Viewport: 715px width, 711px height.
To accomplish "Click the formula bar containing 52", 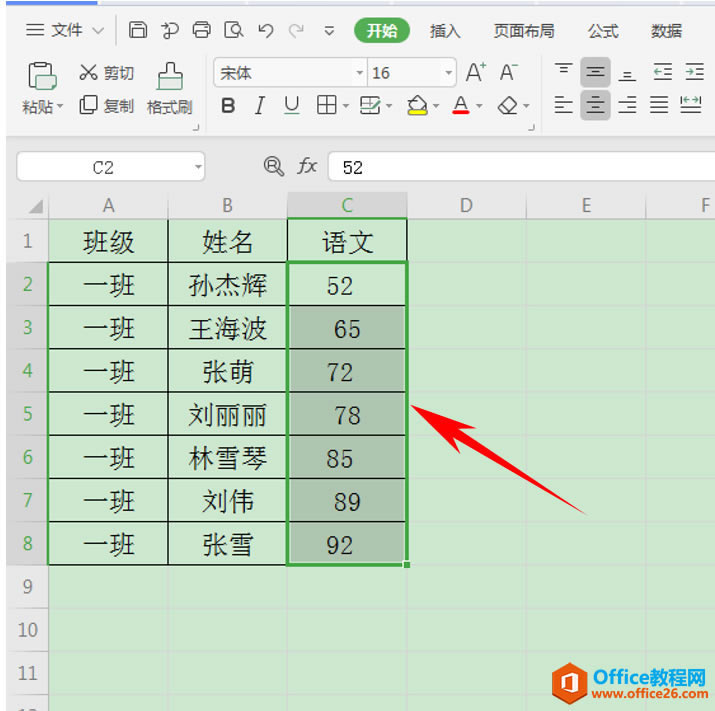I will 521,167.
